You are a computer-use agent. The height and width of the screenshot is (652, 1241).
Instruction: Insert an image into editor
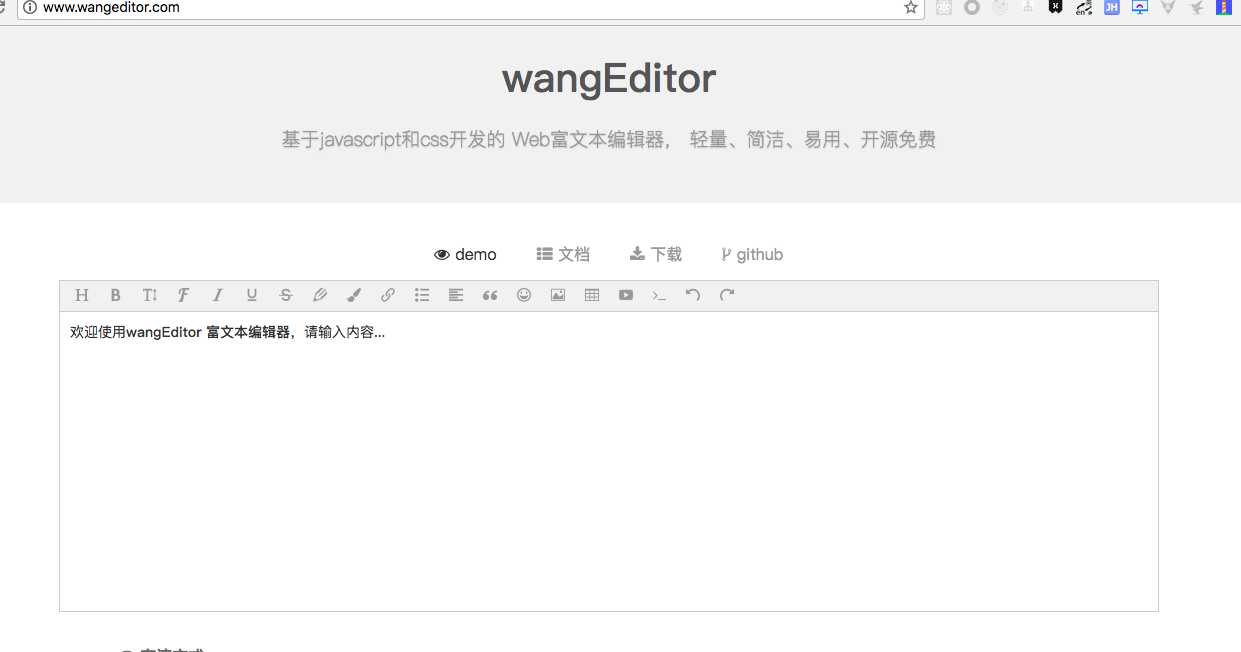click(x=558, y=295)
